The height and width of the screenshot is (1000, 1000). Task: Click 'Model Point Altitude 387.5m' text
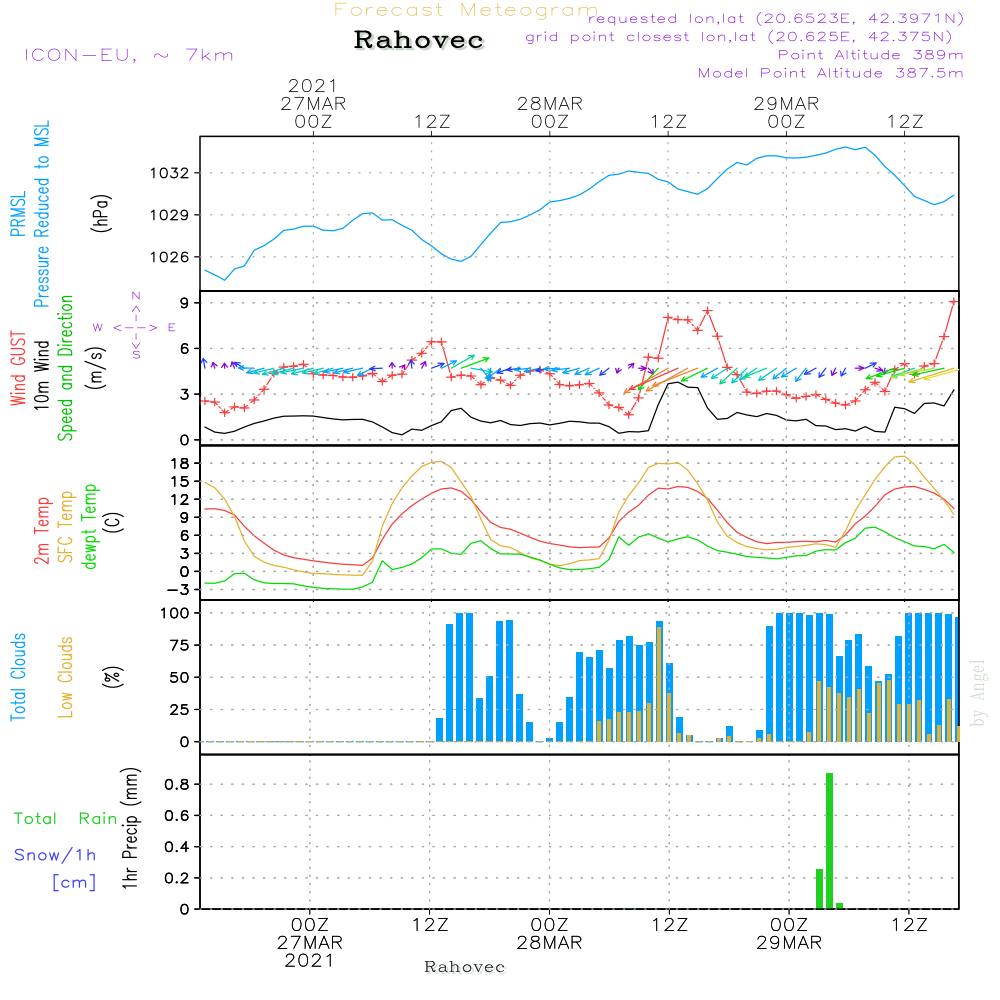tap(830, 73)
